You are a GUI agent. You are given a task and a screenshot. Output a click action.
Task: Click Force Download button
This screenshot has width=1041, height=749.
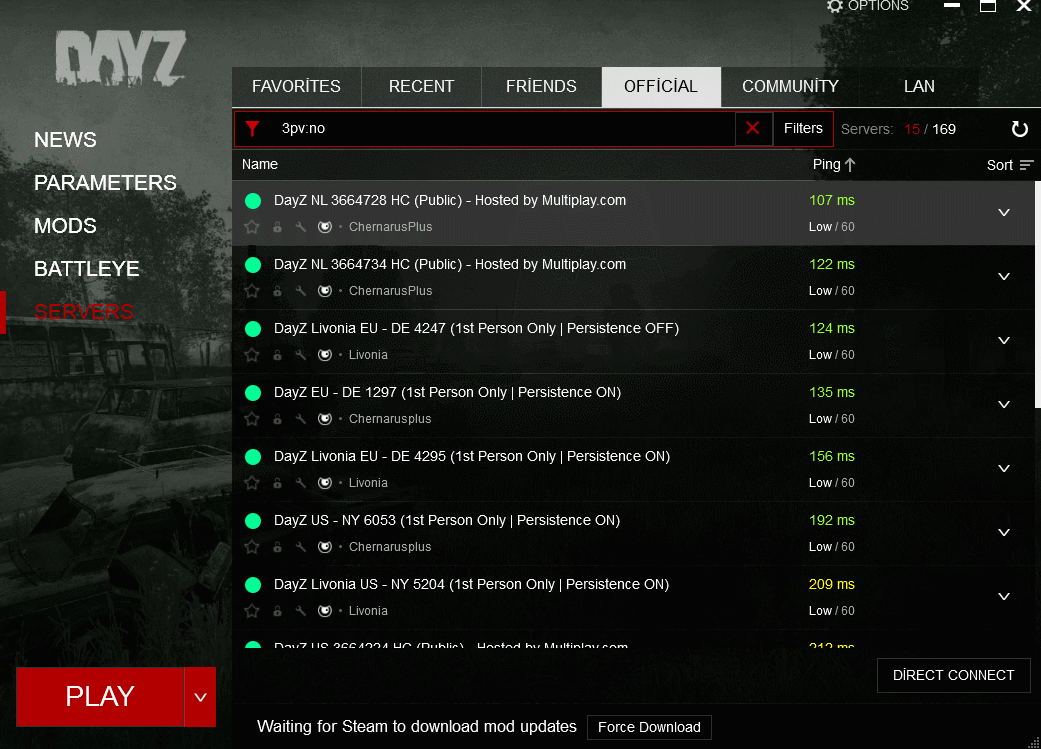649,727
